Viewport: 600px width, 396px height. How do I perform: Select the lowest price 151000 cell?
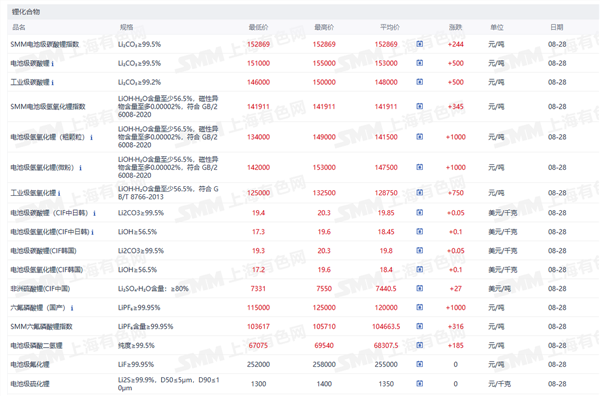click(258, 63)
